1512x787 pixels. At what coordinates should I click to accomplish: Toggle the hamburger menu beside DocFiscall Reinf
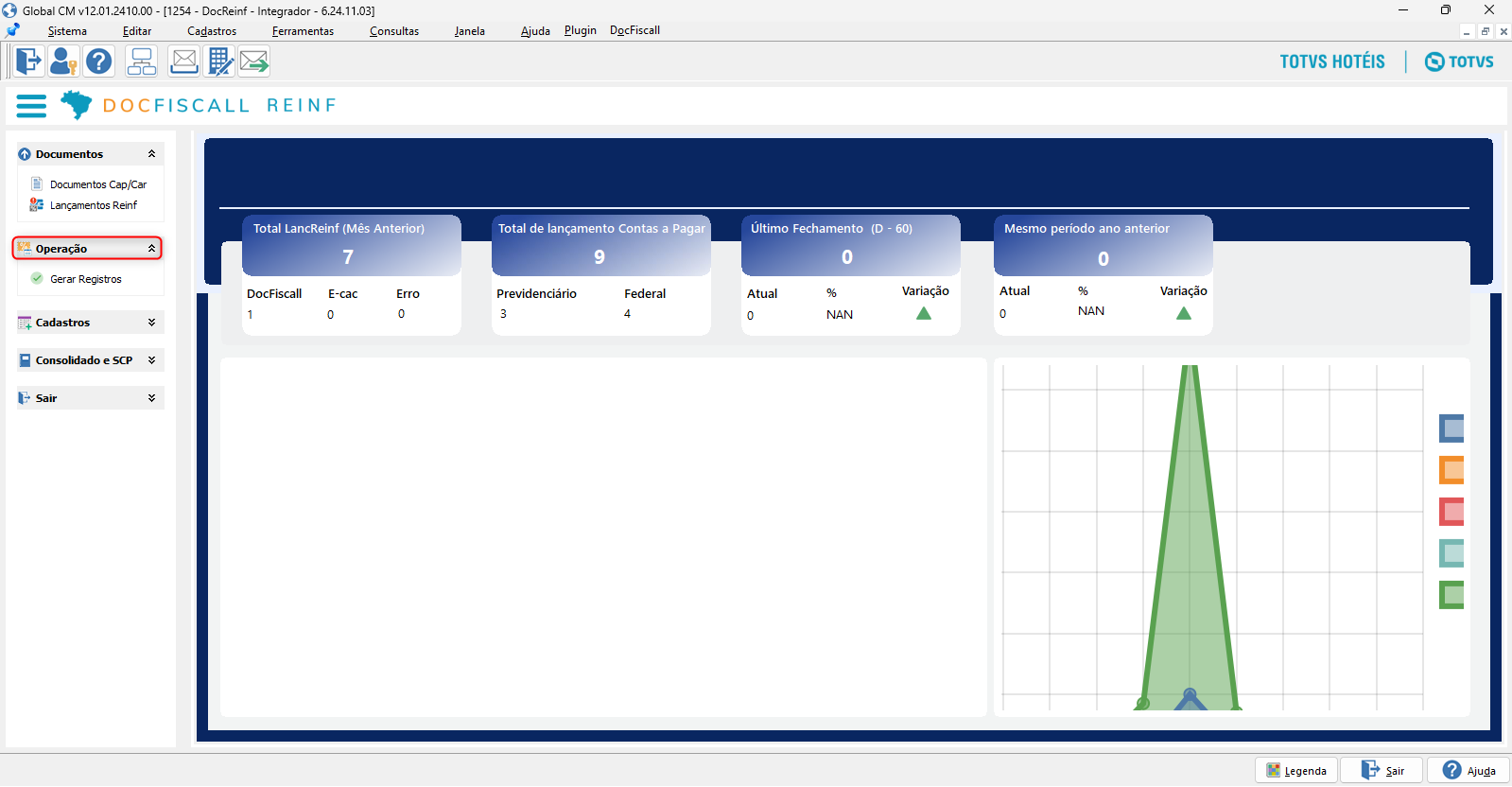(x=31, y=105)
